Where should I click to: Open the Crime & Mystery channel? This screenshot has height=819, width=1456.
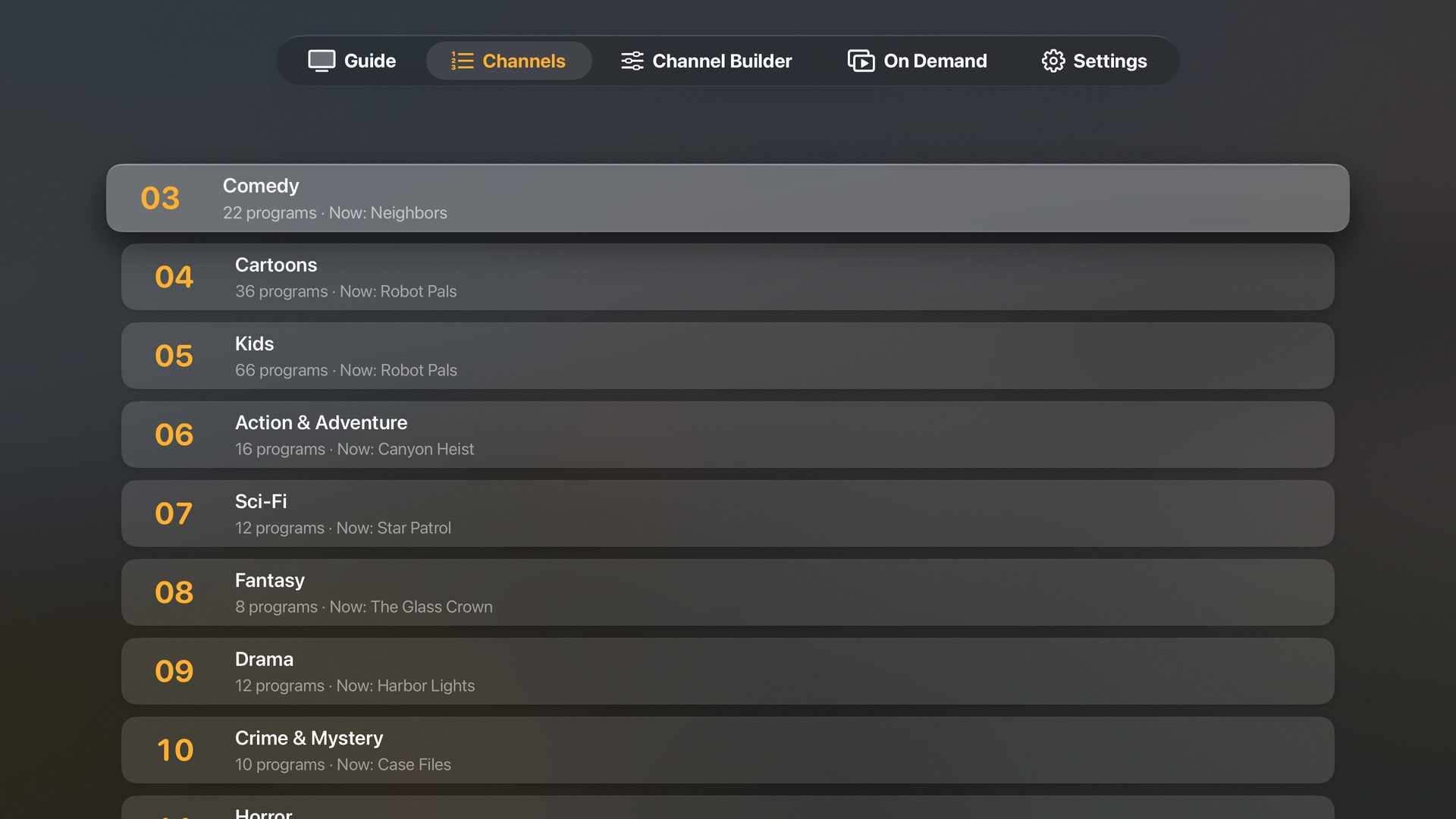click(x=728, y=750)
